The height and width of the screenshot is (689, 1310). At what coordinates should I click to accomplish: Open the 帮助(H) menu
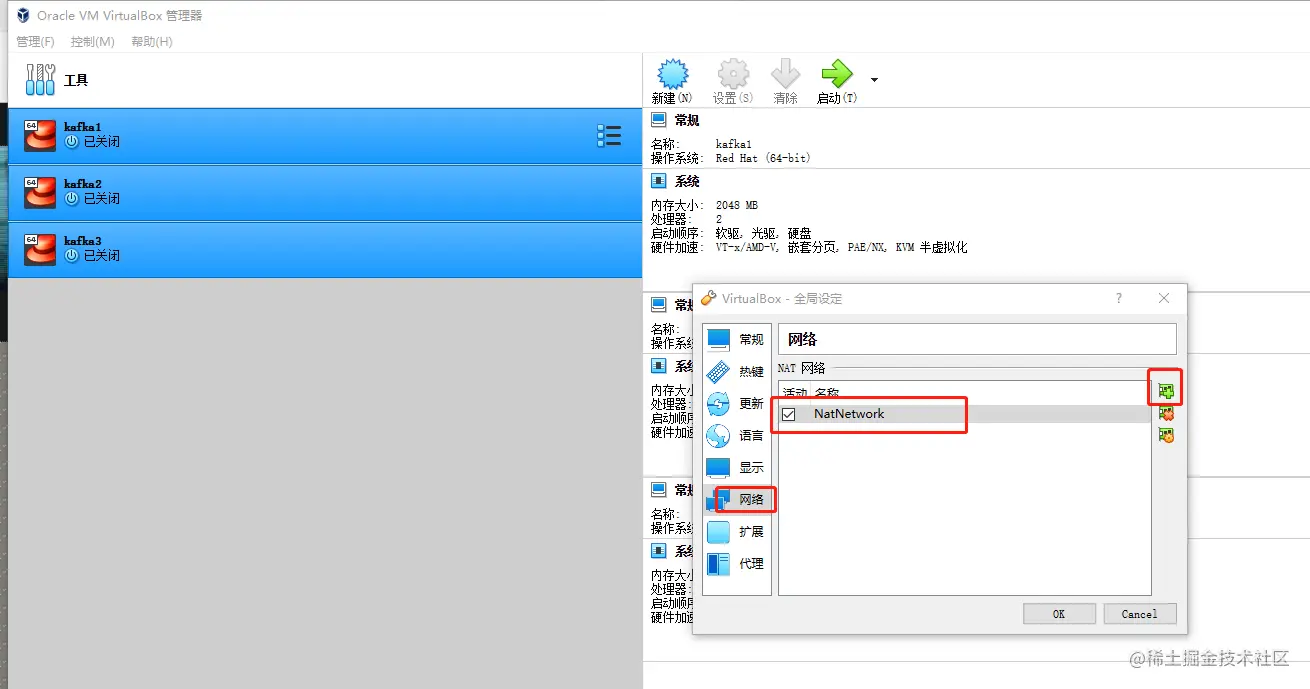152,41
